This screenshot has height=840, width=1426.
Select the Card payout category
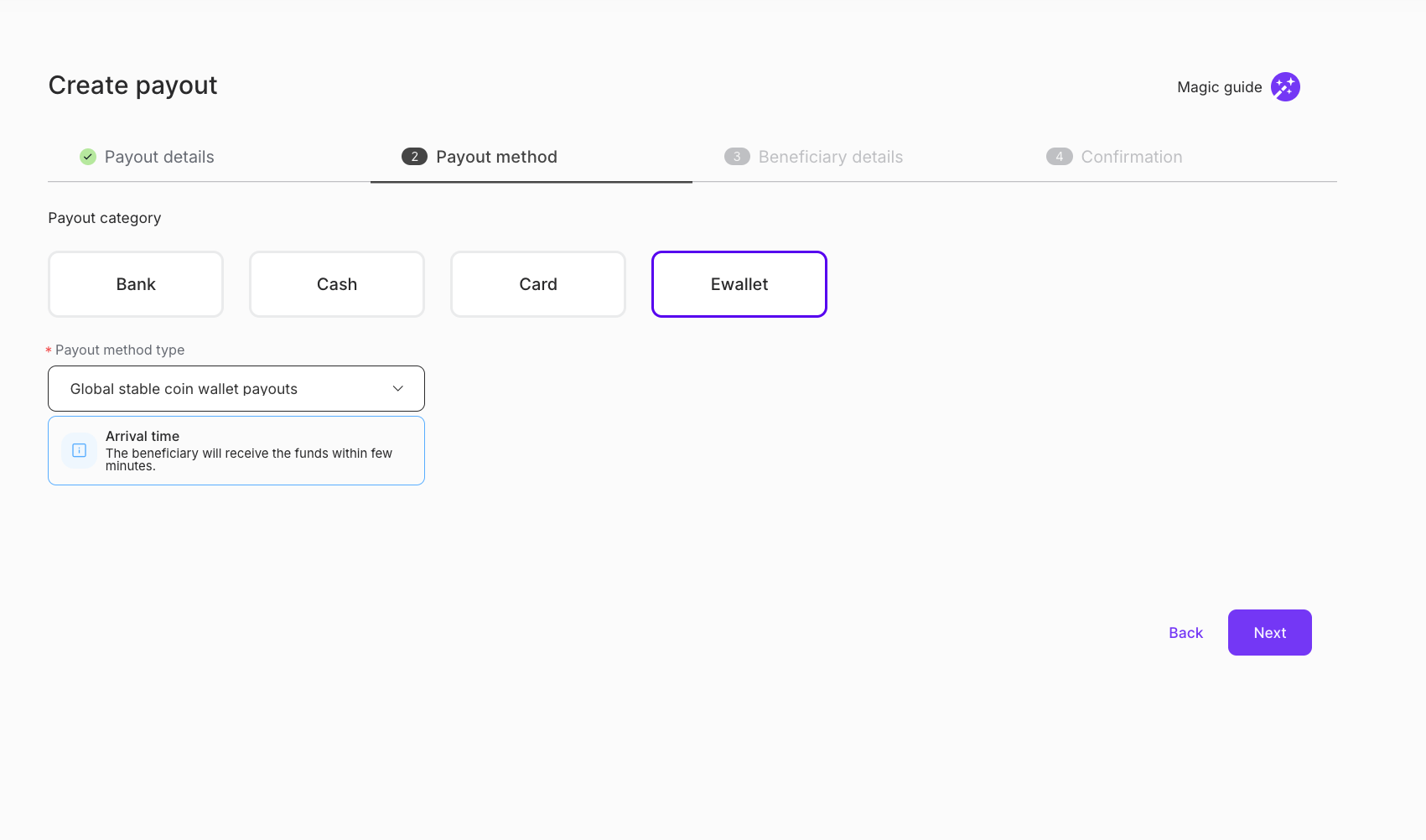click(537, 283)
